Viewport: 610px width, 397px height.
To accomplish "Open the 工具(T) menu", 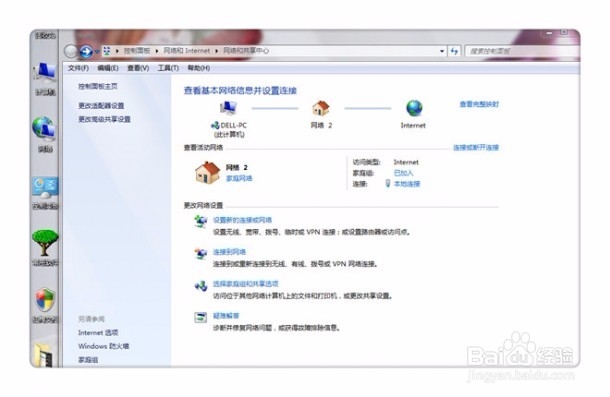I will [x=168, y=68].
